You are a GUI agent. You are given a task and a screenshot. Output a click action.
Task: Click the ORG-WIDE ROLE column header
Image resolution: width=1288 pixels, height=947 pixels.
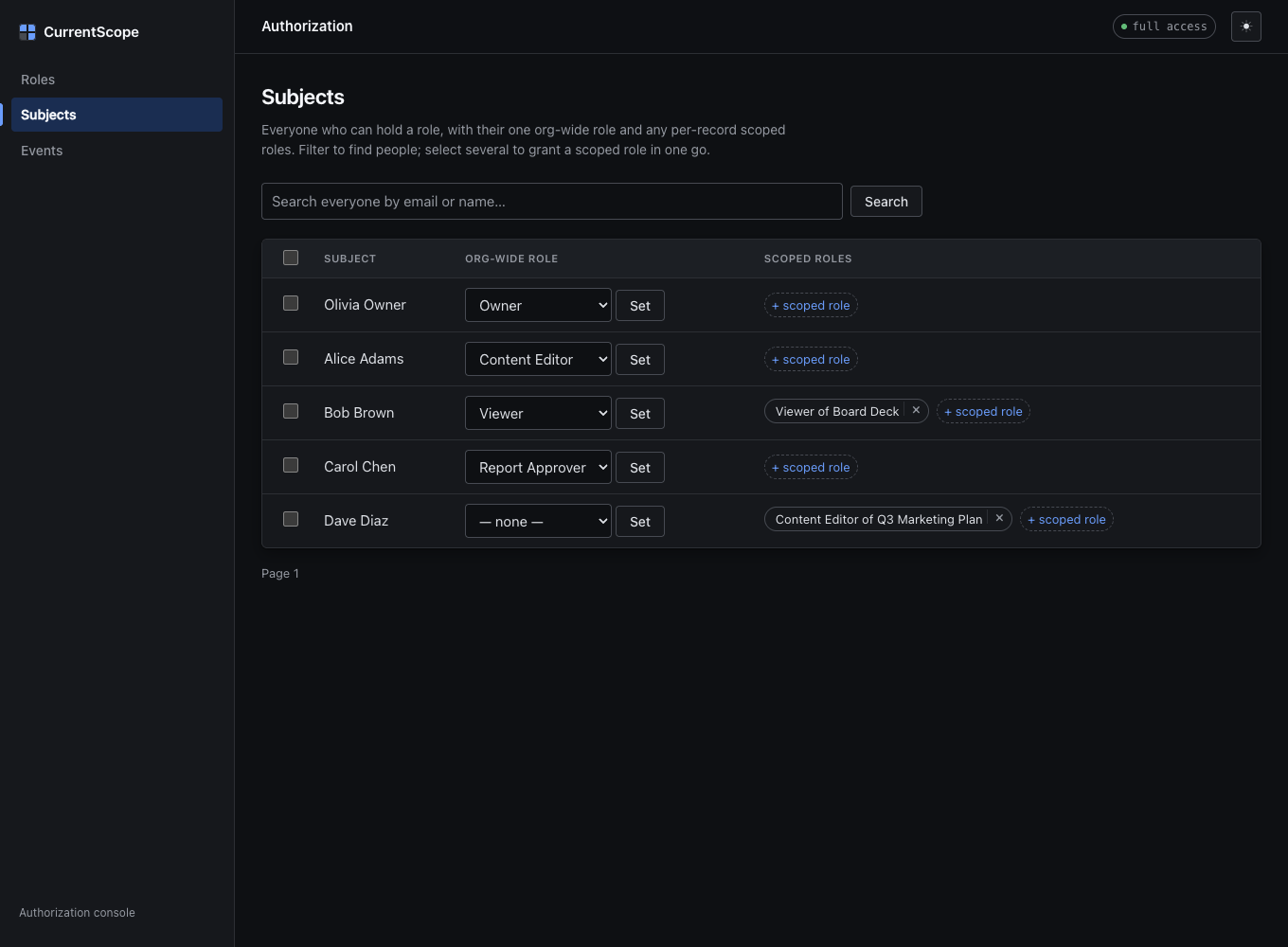(511, 259)
